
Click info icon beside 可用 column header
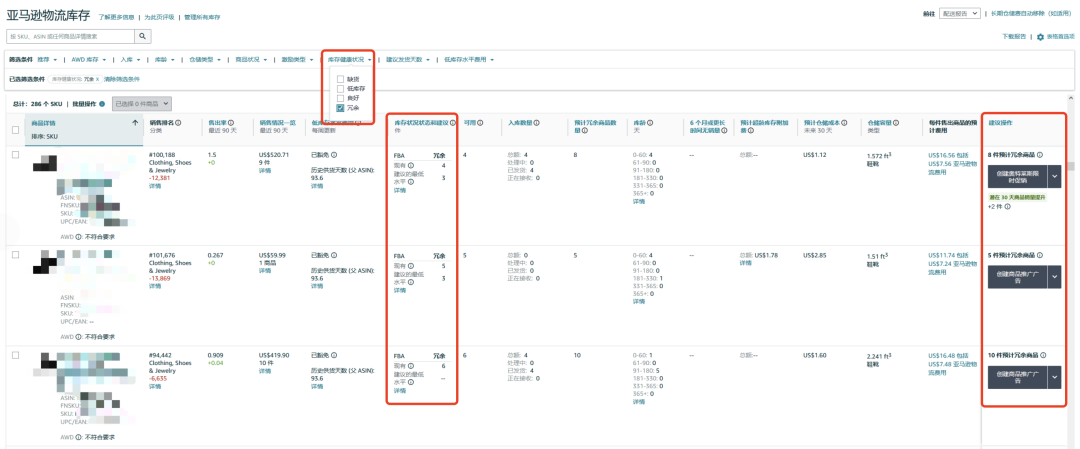pos(480,123)
